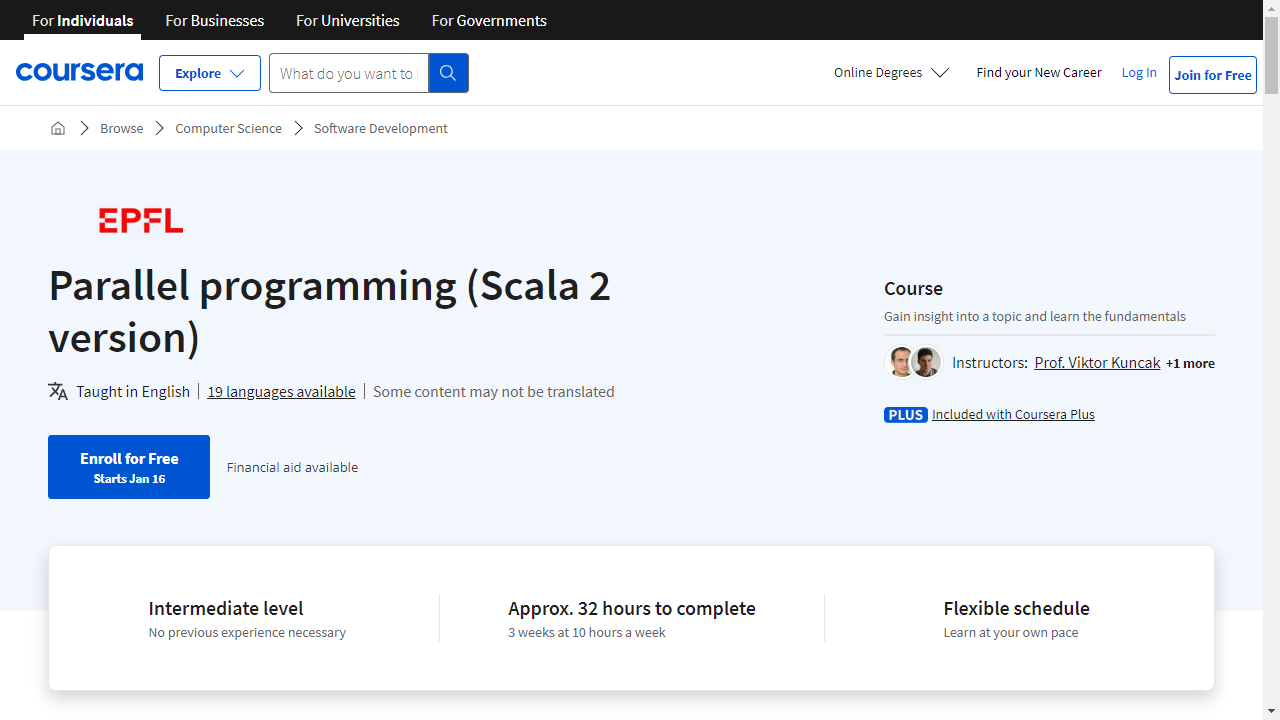Screen dimensions: 1280x720
Task: Click the second instructor avatar photo
Action: pos(927,362)
